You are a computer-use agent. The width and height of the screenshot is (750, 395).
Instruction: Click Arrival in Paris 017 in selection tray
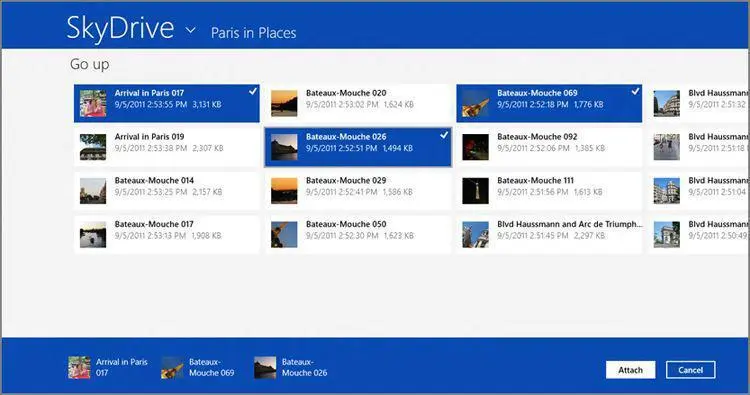(x=108, y=367)
